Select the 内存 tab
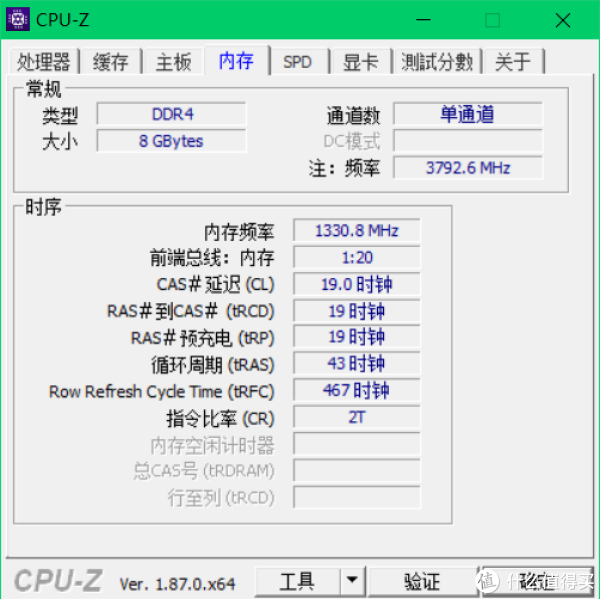This screenshot has width=600, height=599. 236,60
